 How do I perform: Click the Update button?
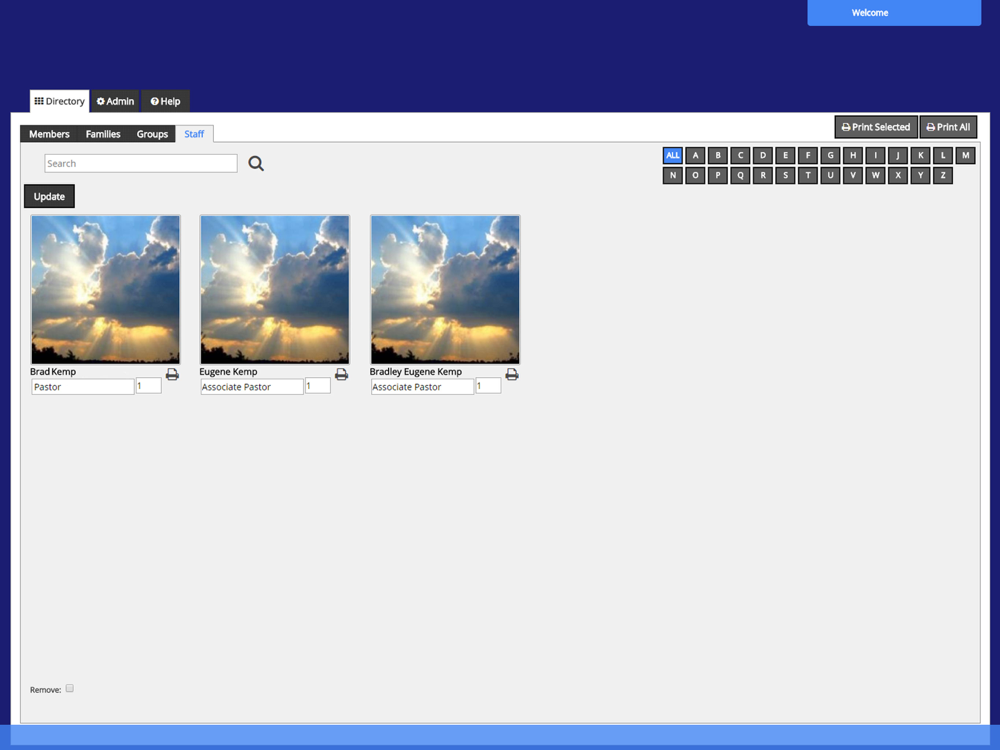49,196
